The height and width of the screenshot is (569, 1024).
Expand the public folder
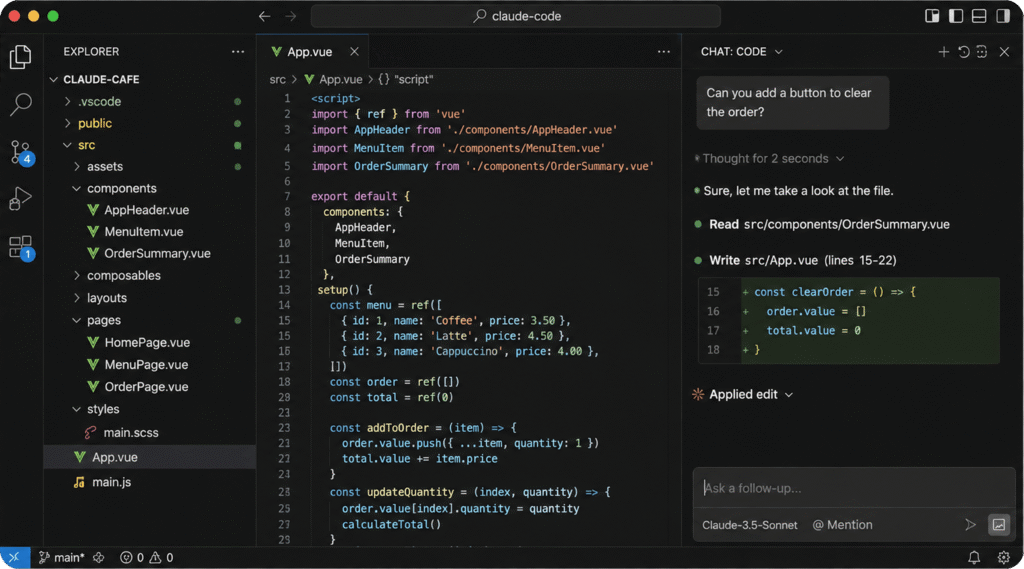pos(67,123)
